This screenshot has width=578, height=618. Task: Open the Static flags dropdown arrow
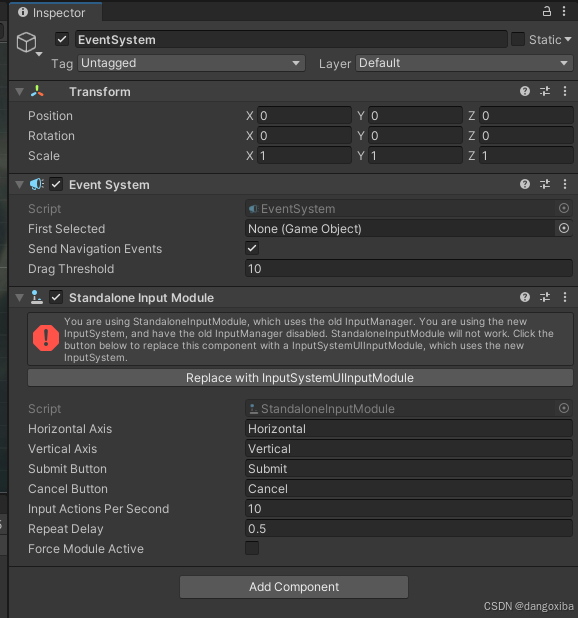coord(568,39)
